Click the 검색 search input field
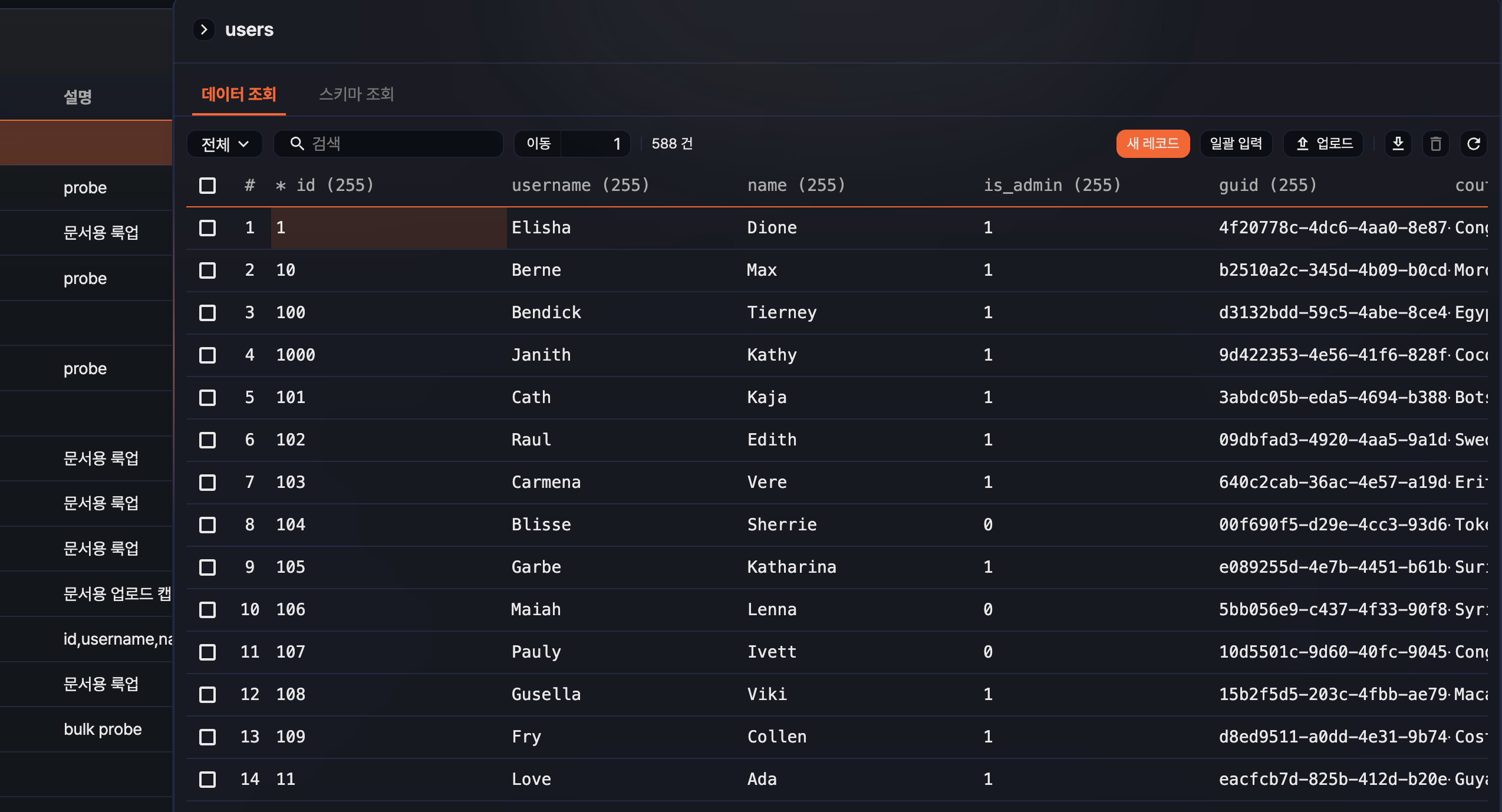This screenshot has width=1502, height=812. pos(401,144)
